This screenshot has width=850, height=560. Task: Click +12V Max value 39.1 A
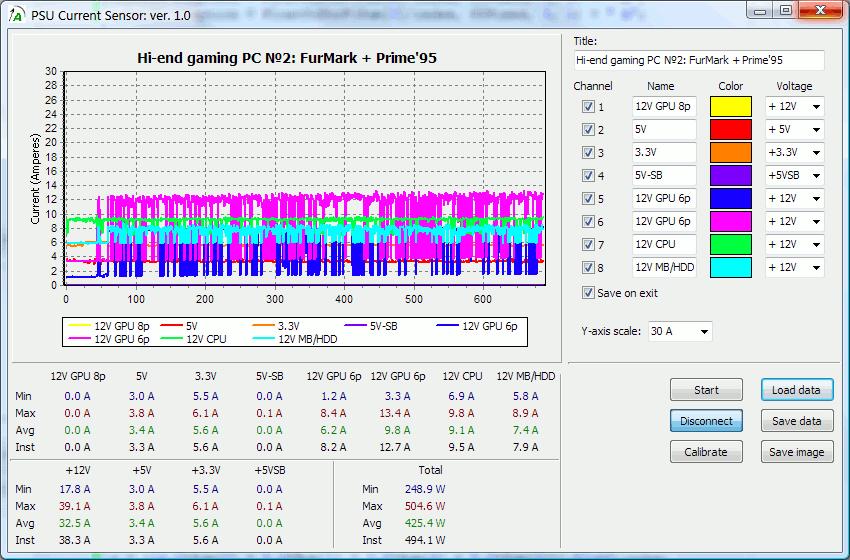(x=75, y=506)
